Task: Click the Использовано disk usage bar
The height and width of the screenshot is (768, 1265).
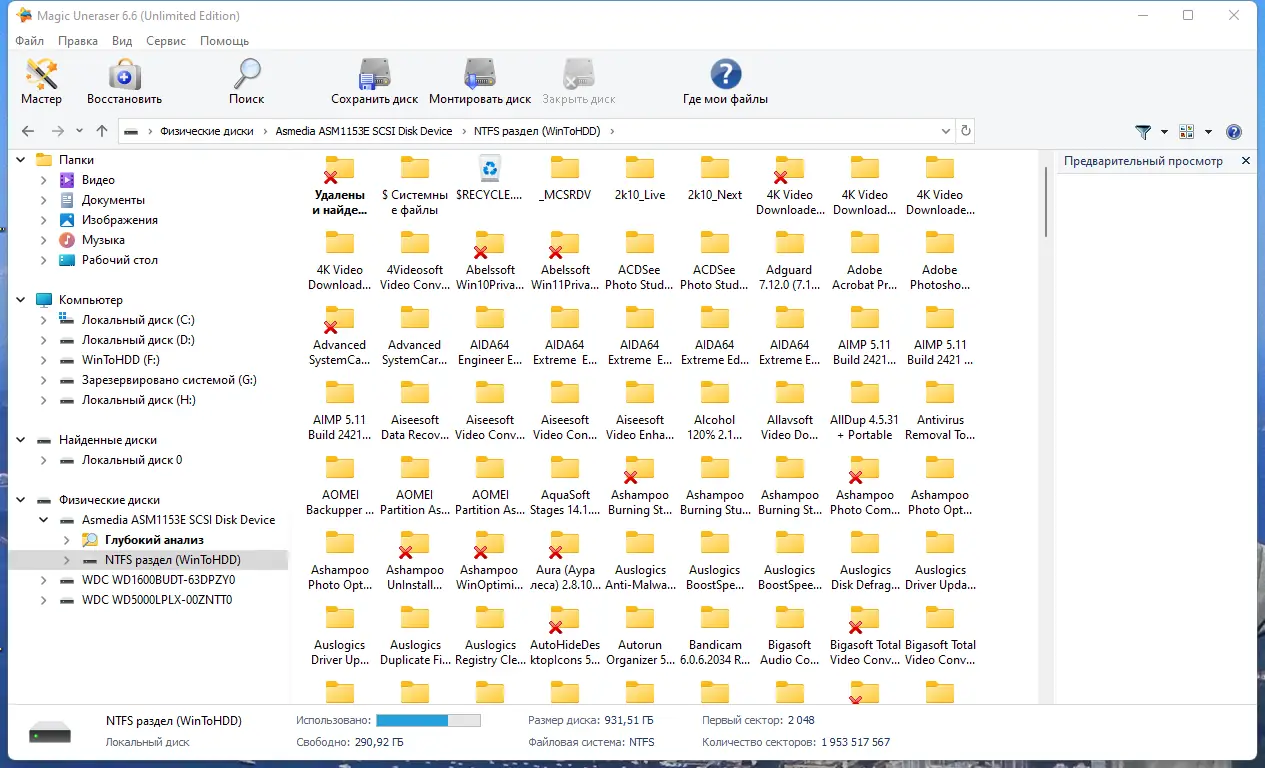Action: point(428,720)
